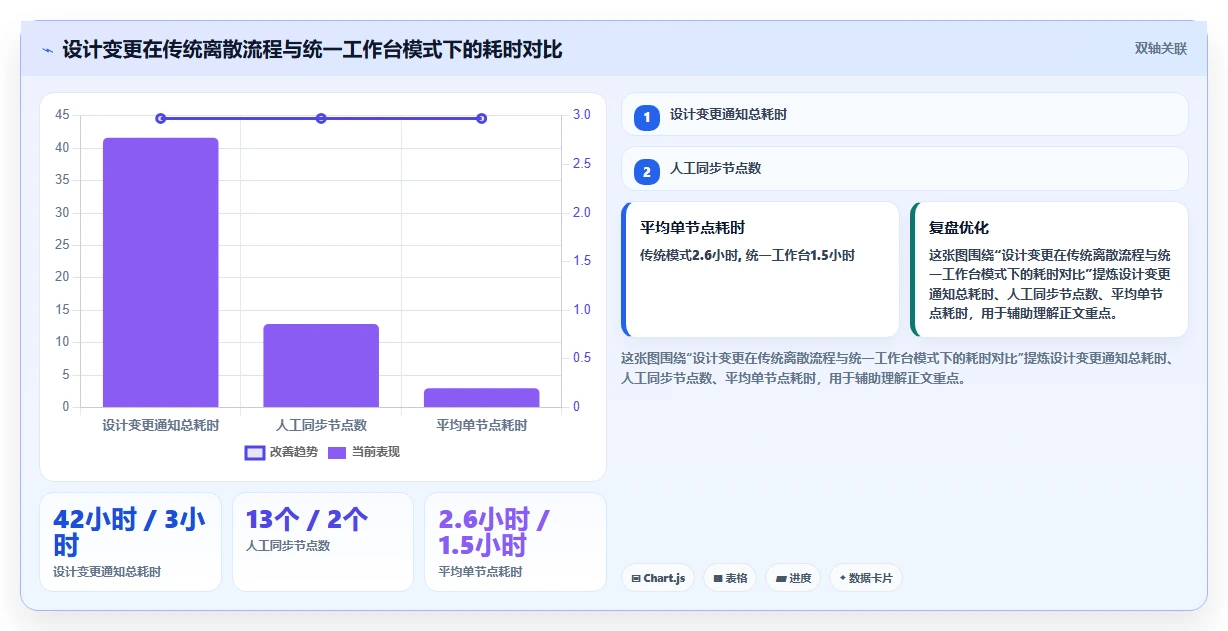Click the 双轴关联 label in header
The width and height of the screenshot is (1228, 631).
tap(1160, 49)
